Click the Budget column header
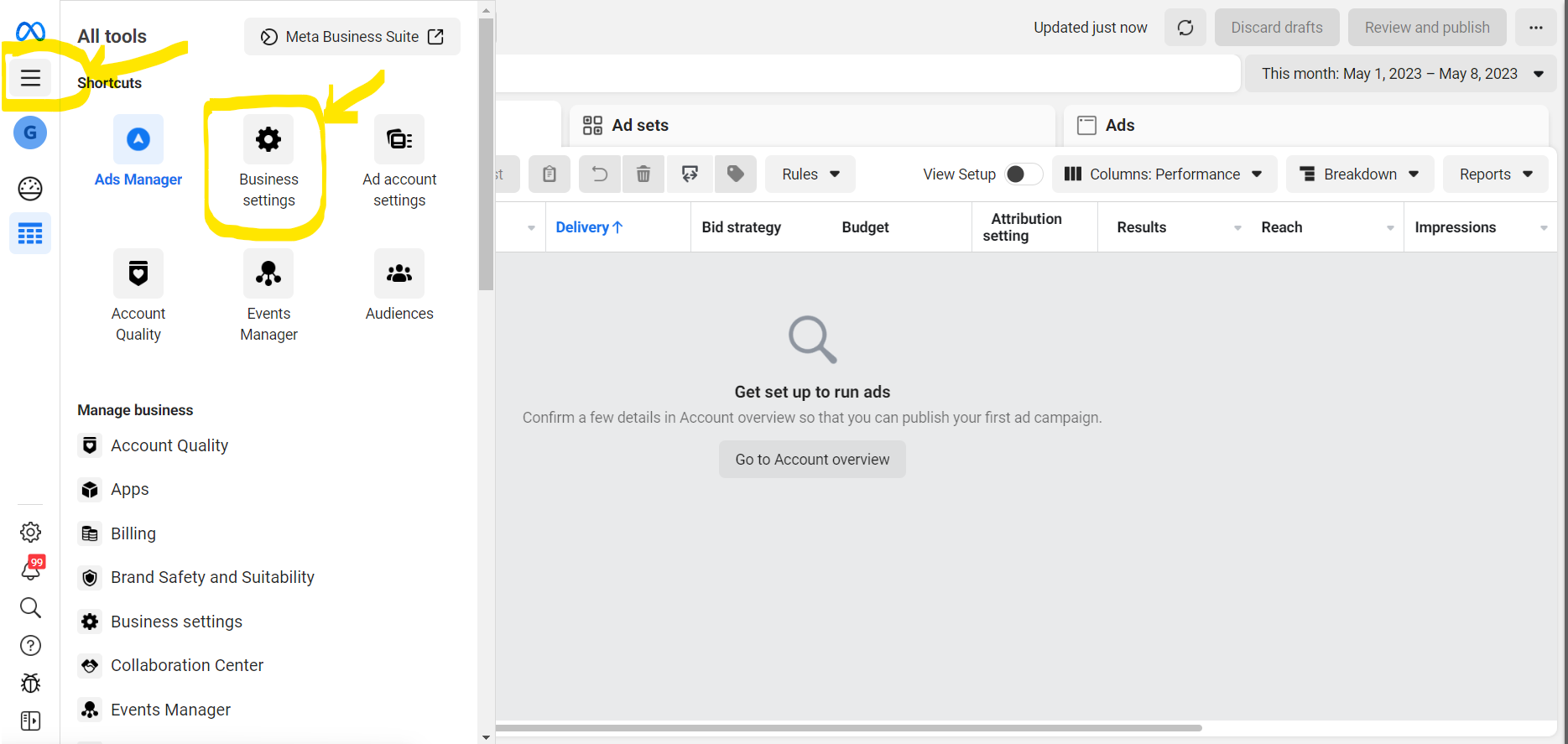 point(865,227)
